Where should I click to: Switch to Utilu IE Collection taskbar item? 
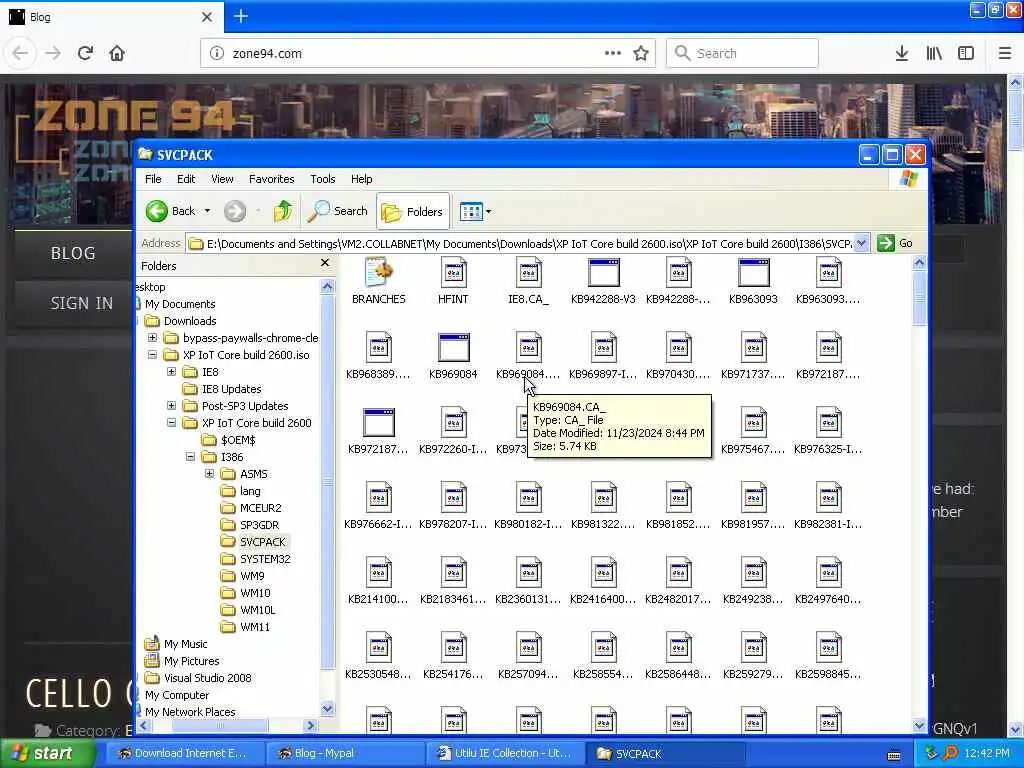coord(505,753)
